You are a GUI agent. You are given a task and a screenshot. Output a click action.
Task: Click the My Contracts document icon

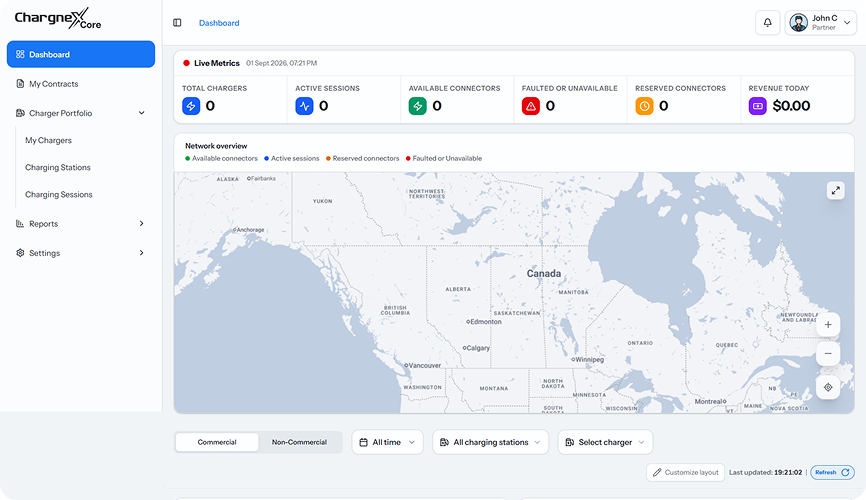click(x=20, y=84)
